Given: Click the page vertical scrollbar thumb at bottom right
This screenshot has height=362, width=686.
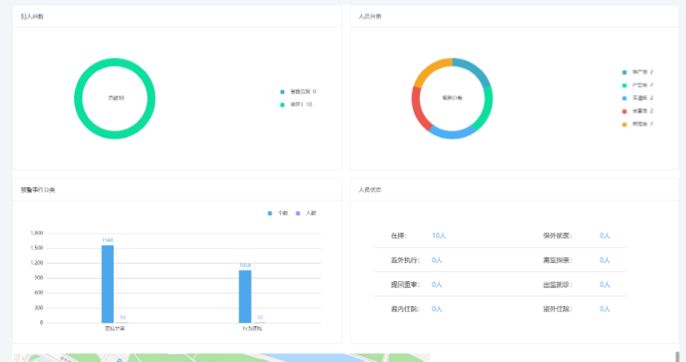Looking at the screenshot, I should click(x=677, y=356).
